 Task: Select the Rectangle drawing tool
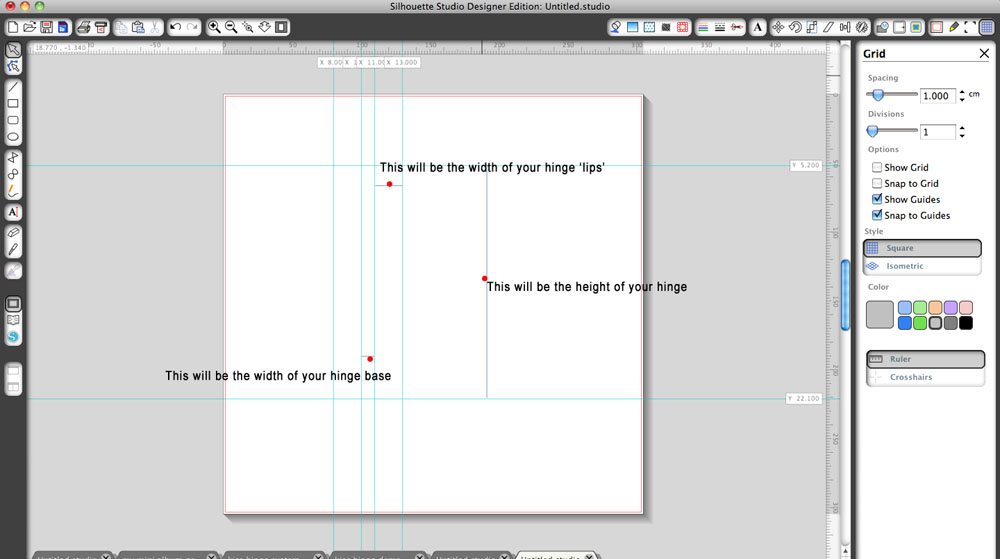[14, 103]
